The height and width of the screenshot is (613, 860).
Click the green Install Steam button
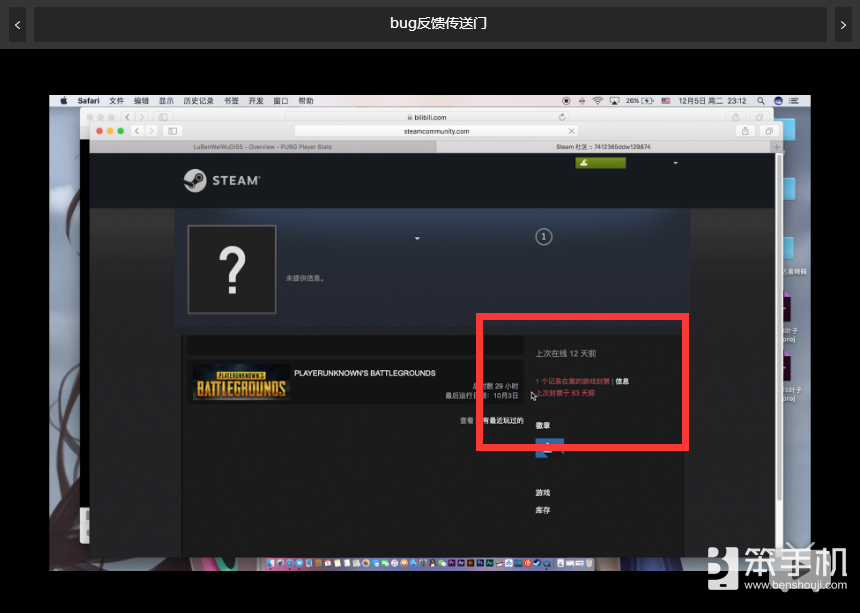tap(600, 163)
